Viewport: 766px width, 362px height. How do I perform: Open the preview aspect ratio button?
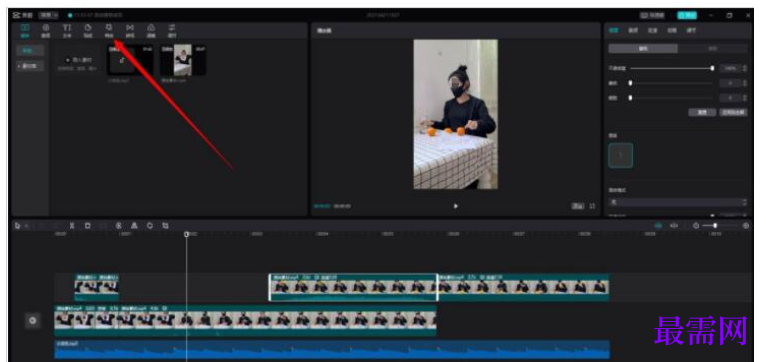578,206
